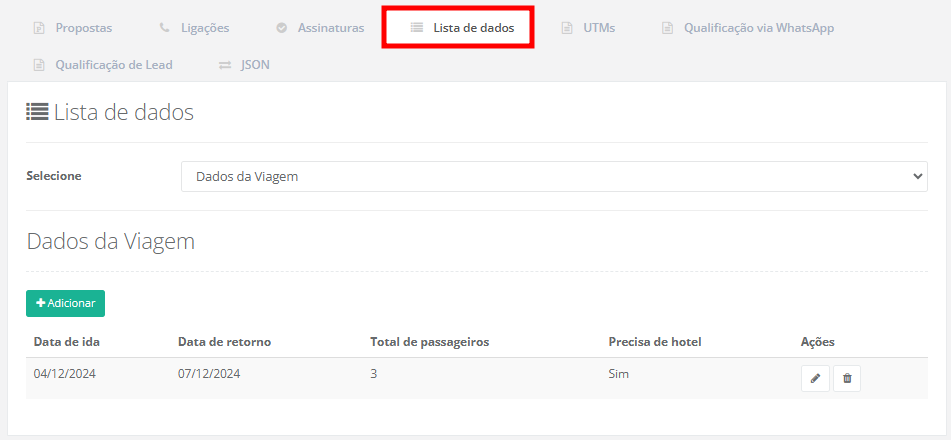The width and height of the screenshot is (951, 440).
Task: Click the checkmark icon on Assinaturas tab
Action: [x=281, y=28]
